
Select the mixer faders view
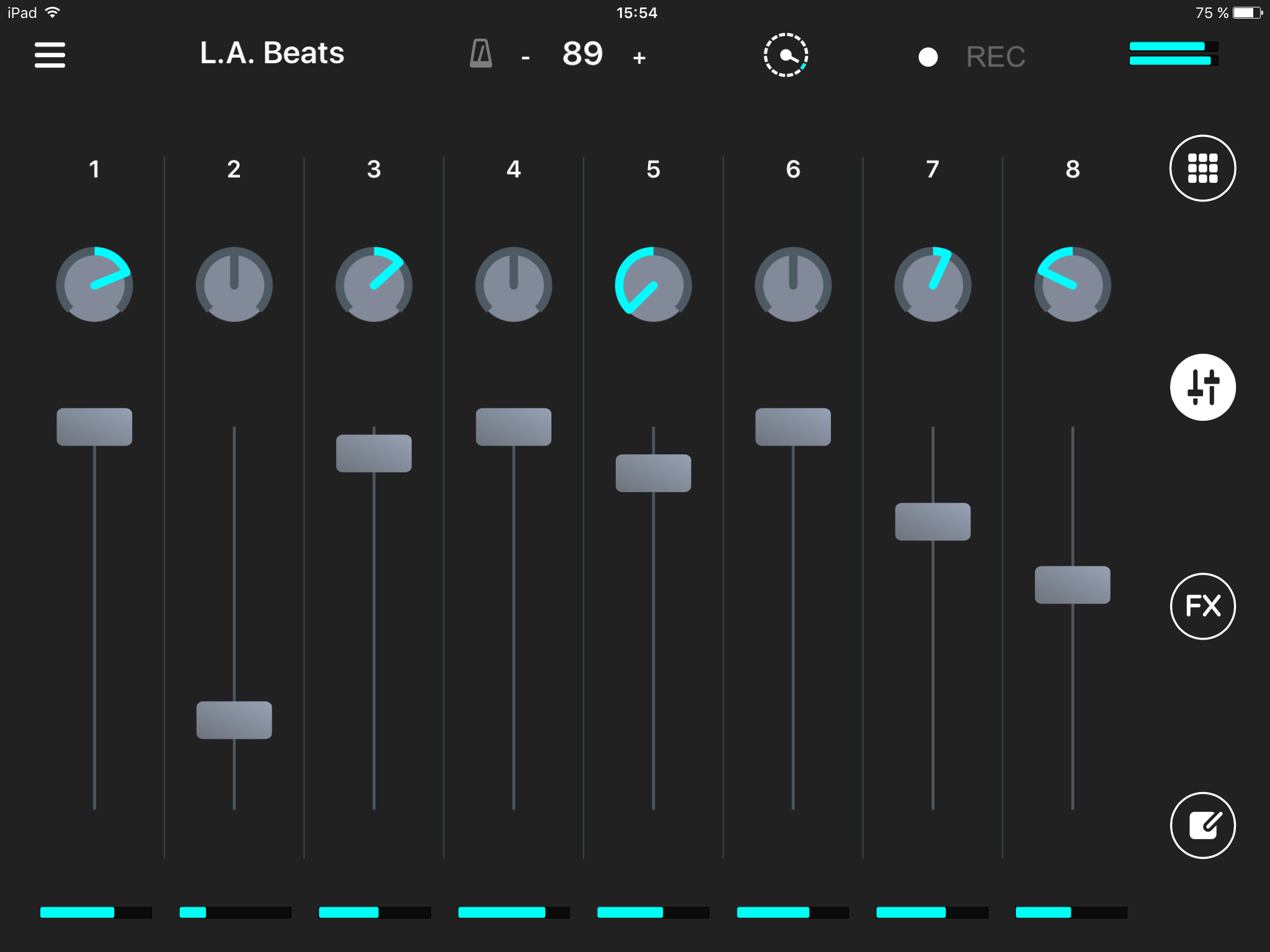1202,387
